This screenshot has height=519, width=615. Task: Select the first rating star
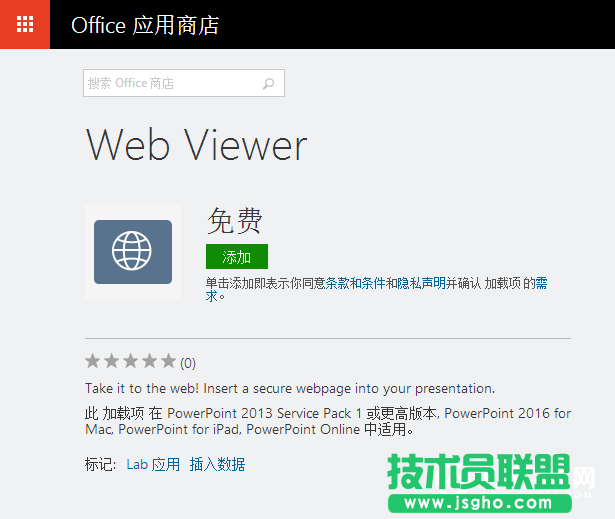tap(93, 361)
